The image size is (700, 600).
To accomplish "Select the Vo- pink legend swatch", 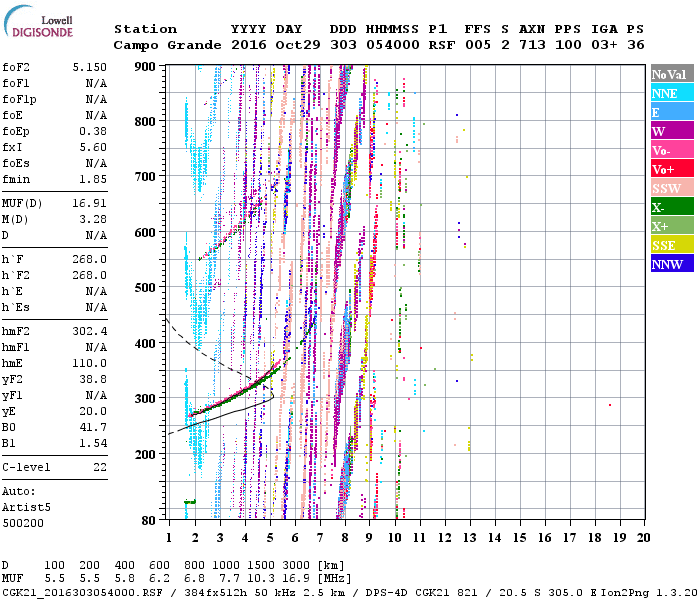I will tap(672, 150).
